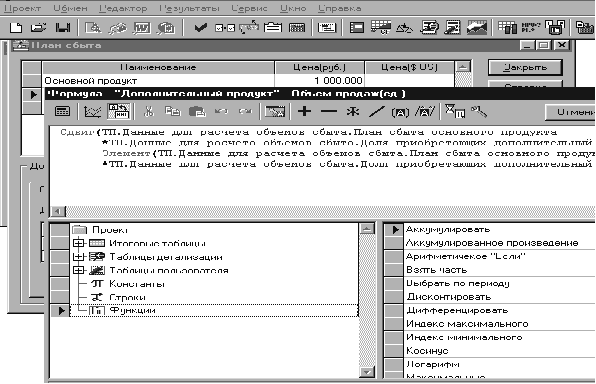Click the scissors Cut icon in formula toolbar
Image resolution: width=596 pixels, height=384 pixels.
click(149, 111)
